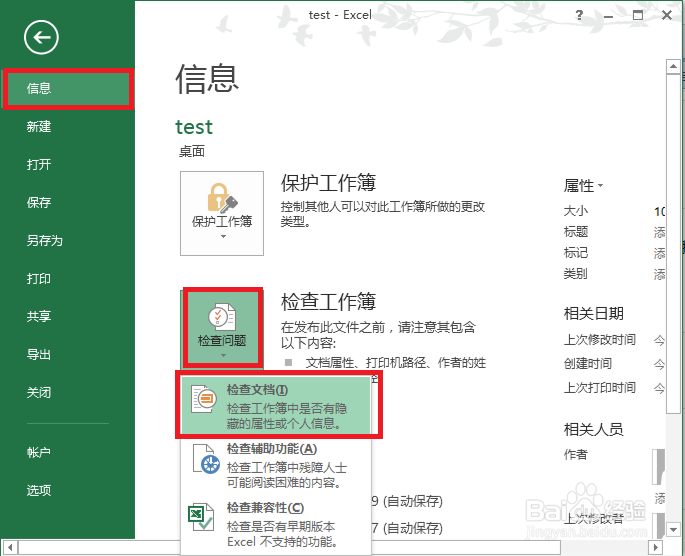Click the author avatar thumbnail beside 作者
Viewport: 685px width, 556px height.
659,467
